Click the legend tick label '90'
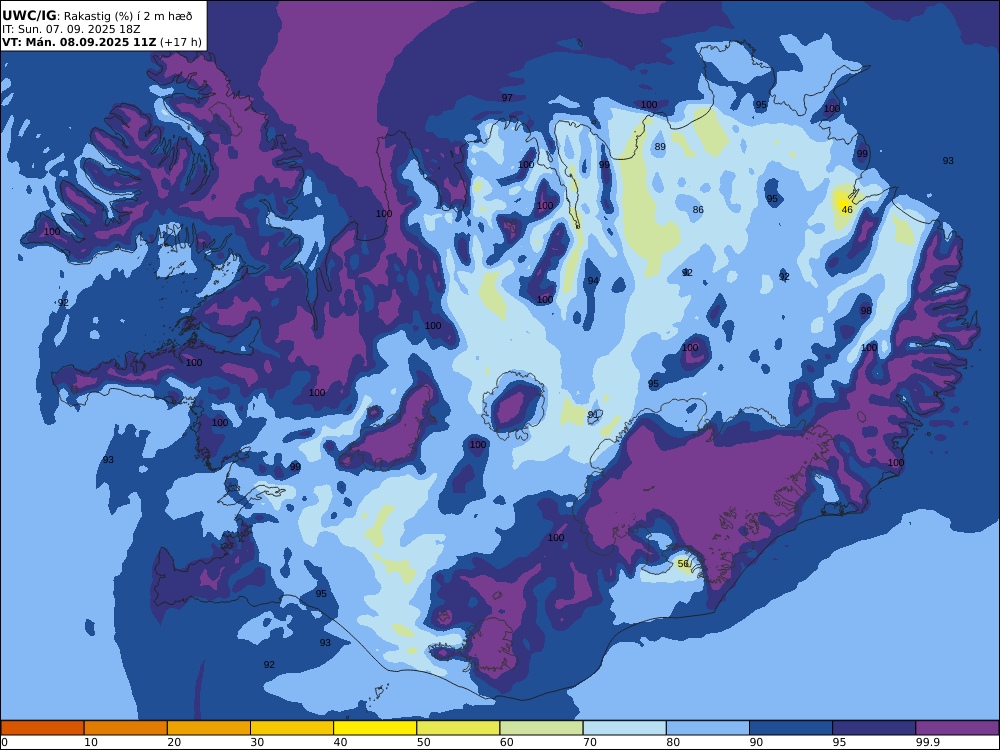This screenshot has height=750, width=1000. tap(756, 742)
